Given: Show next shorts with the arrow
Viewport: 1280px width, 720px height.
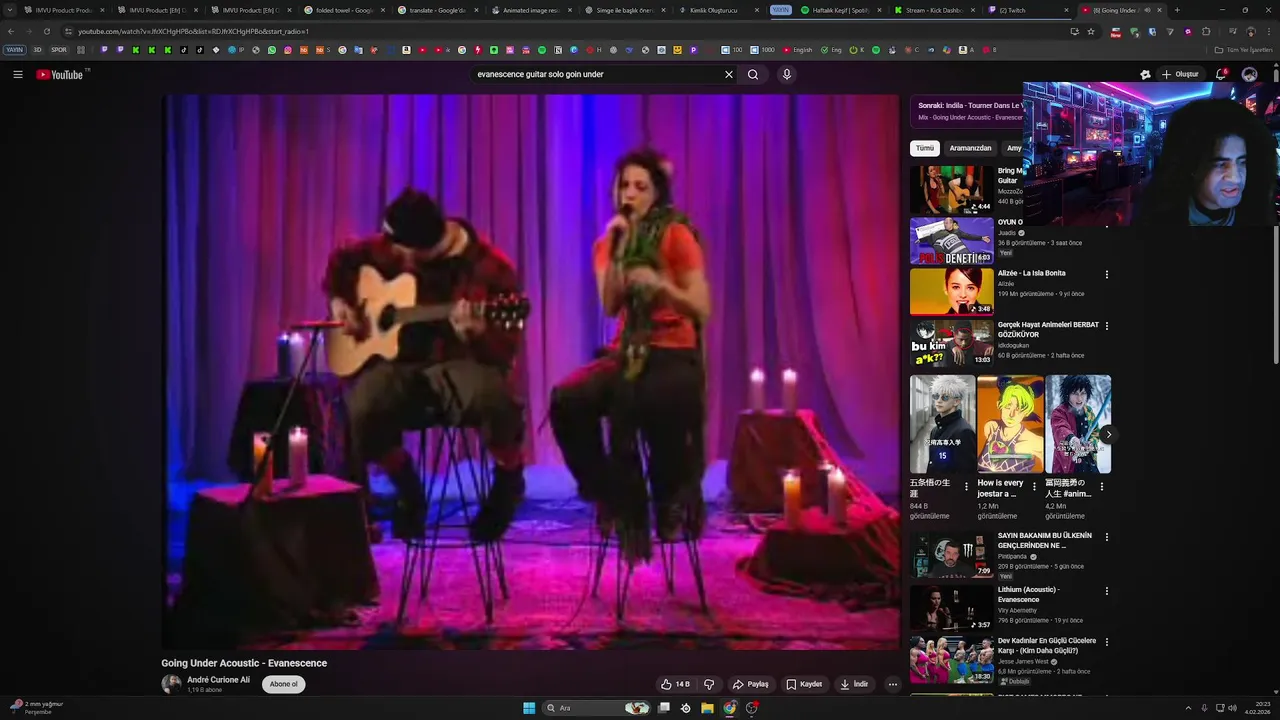Looking at the screenshot, I should point(1107,434).
